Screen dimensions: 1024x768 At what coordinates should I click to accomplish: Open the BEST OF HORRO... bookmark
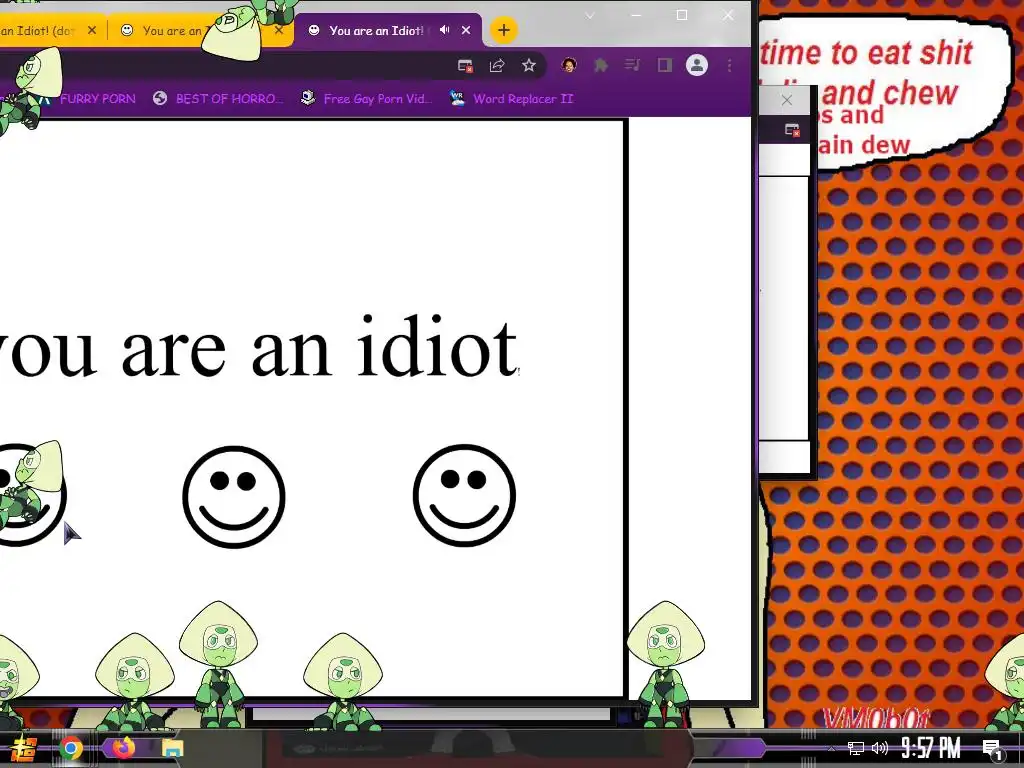(x=218, y=99)
